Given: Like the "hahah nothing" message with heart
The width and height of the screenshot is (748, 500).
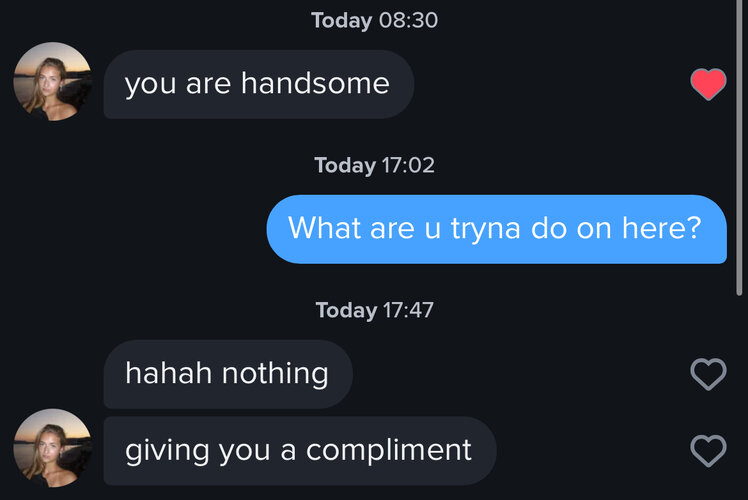Looking at the screenshot, I should coord(708,374).
